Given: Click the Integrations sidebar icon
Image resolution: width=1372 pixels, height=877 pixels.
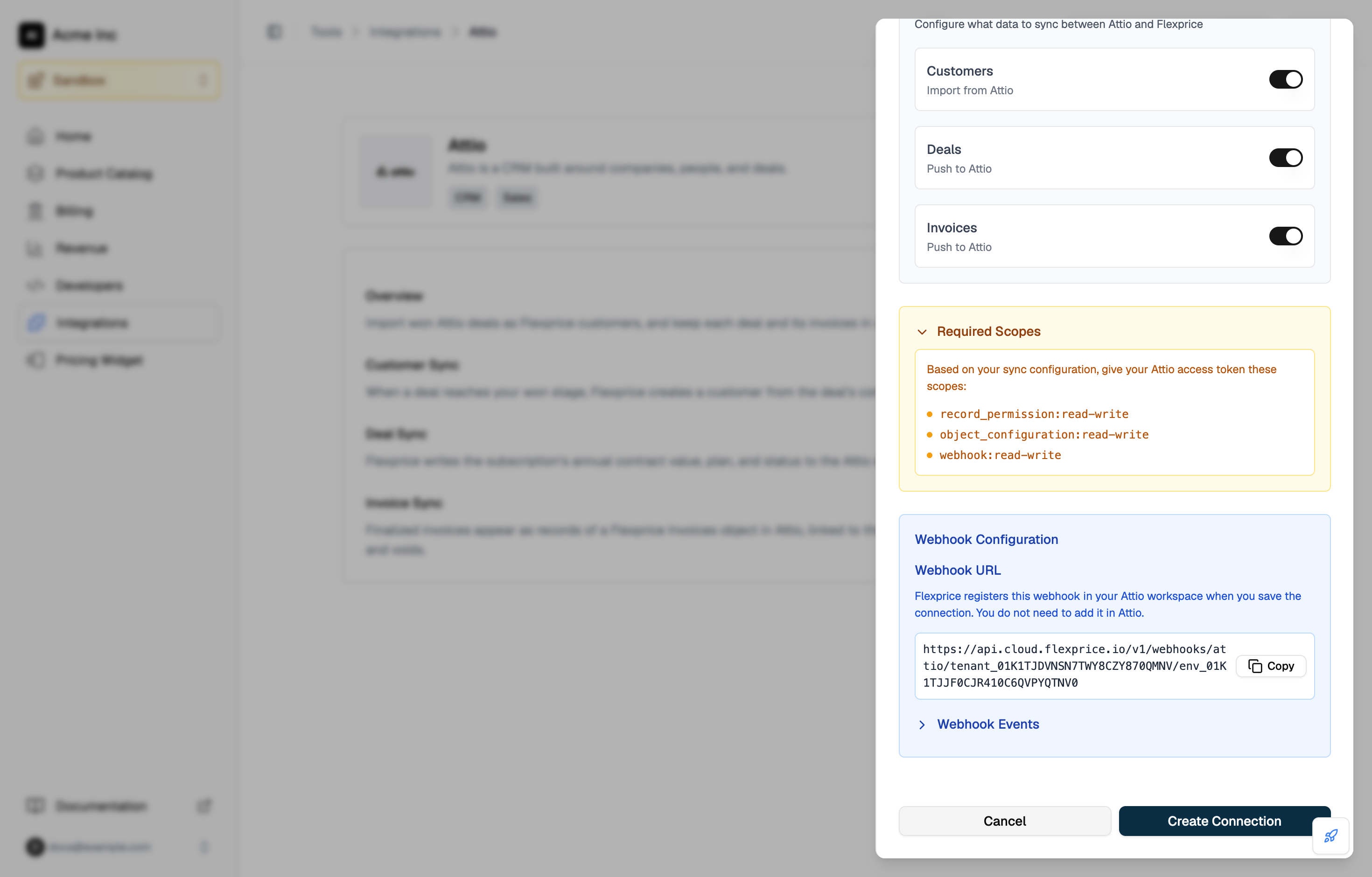Looking at the screenshot, I should [35, 323].
